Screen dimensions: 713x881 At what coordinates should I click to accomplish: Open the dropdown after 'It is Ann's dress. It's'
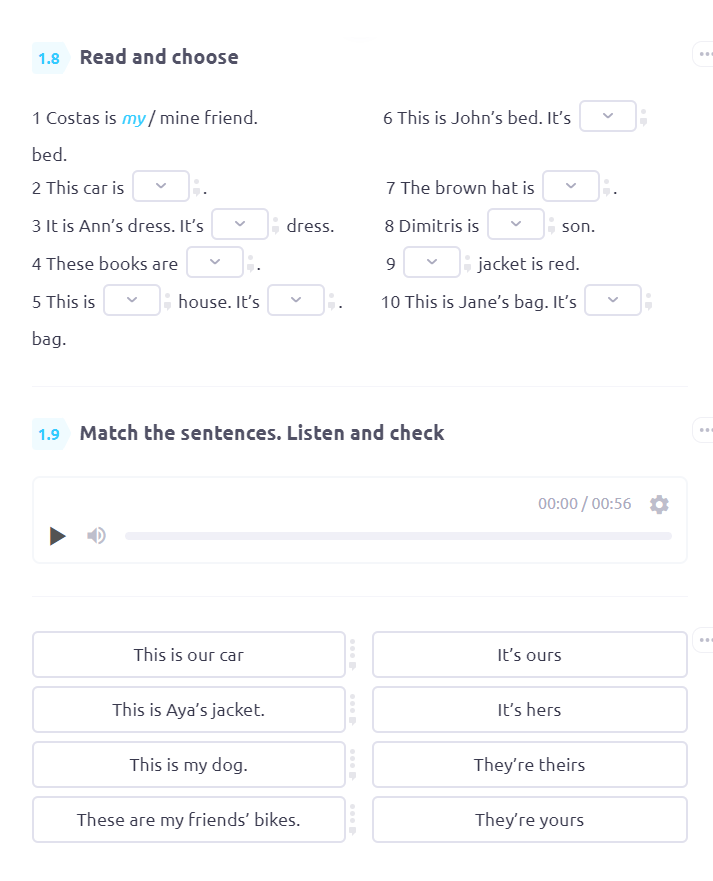(239, 224)
